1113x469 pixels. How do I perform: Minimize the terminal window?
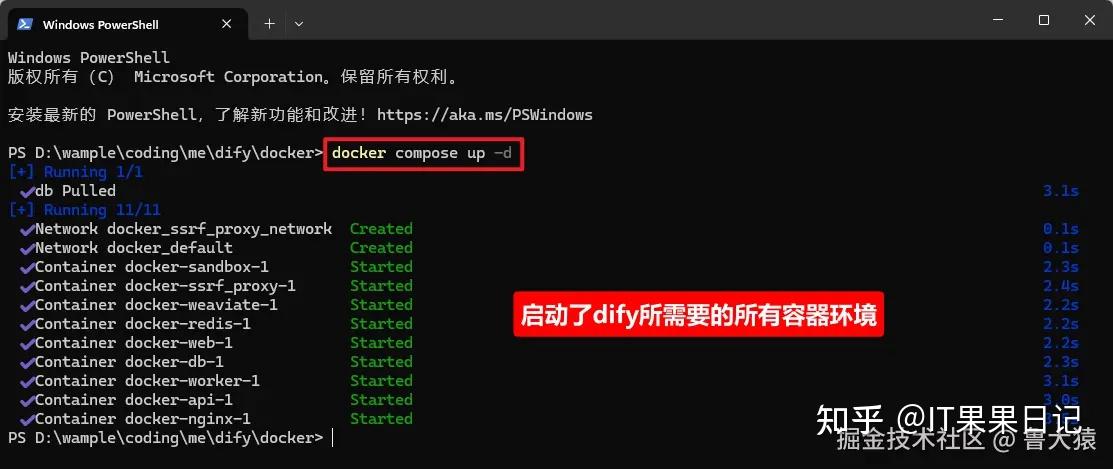[997, 21]
